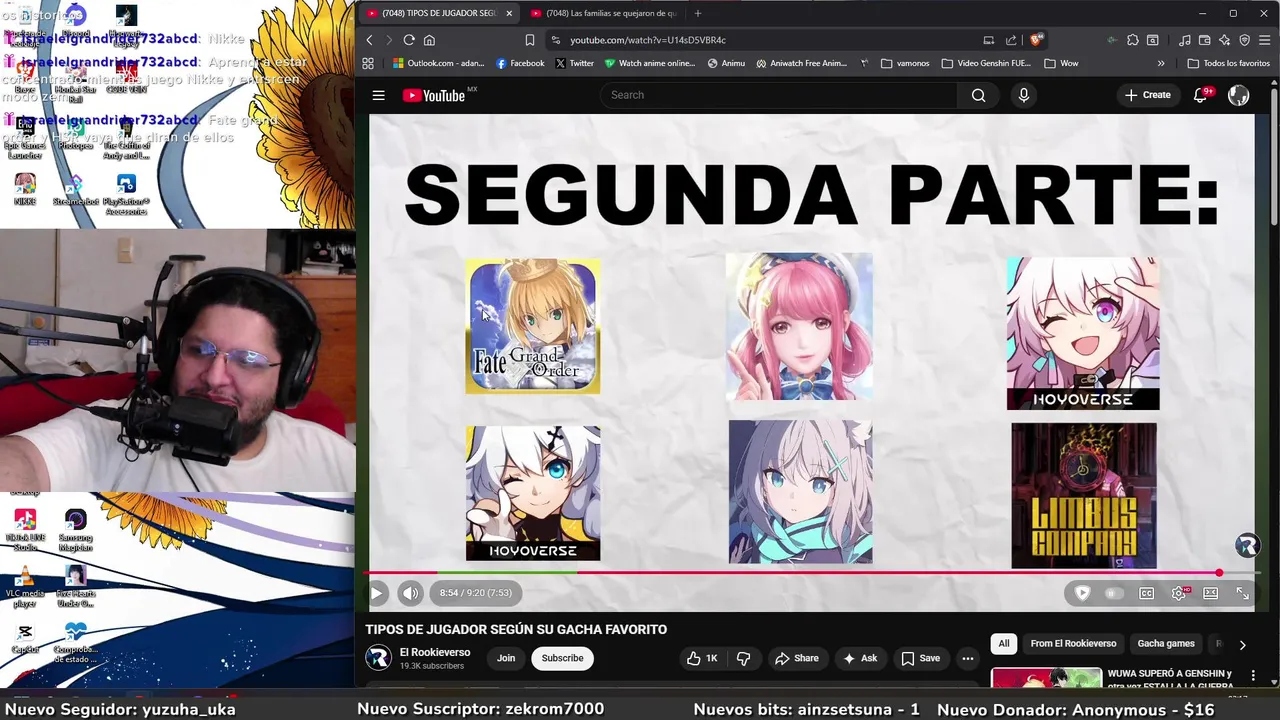Subscribe to El Rookieverso
This screenshot has height=720, width=1280.
tap(562, 658)
